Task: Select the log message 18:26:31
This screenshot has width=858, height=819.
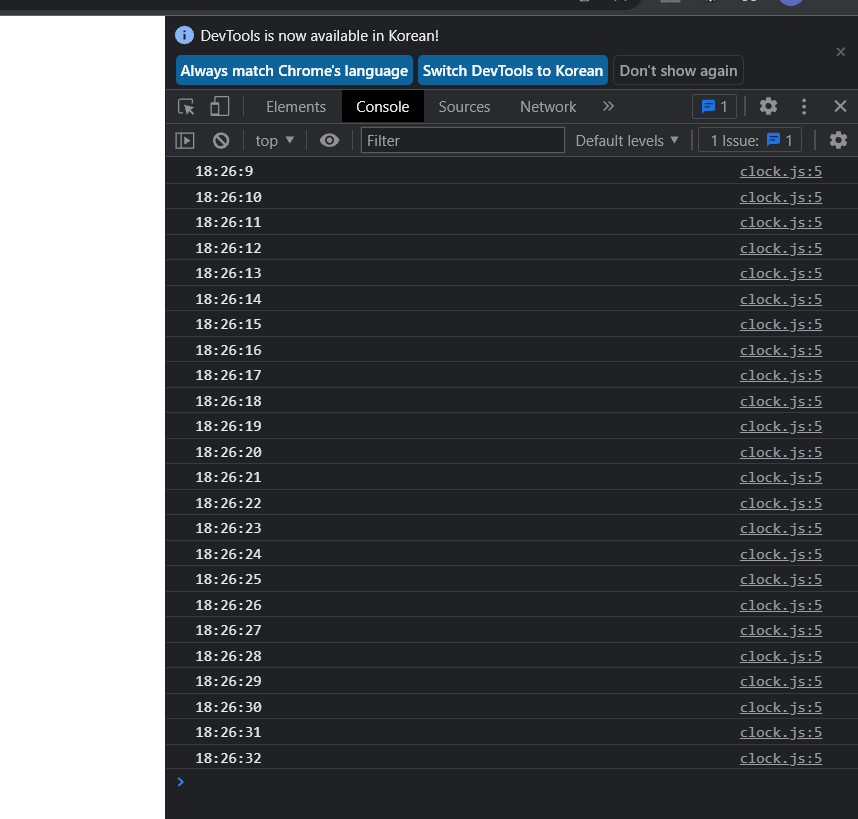Action: point(228,732)
